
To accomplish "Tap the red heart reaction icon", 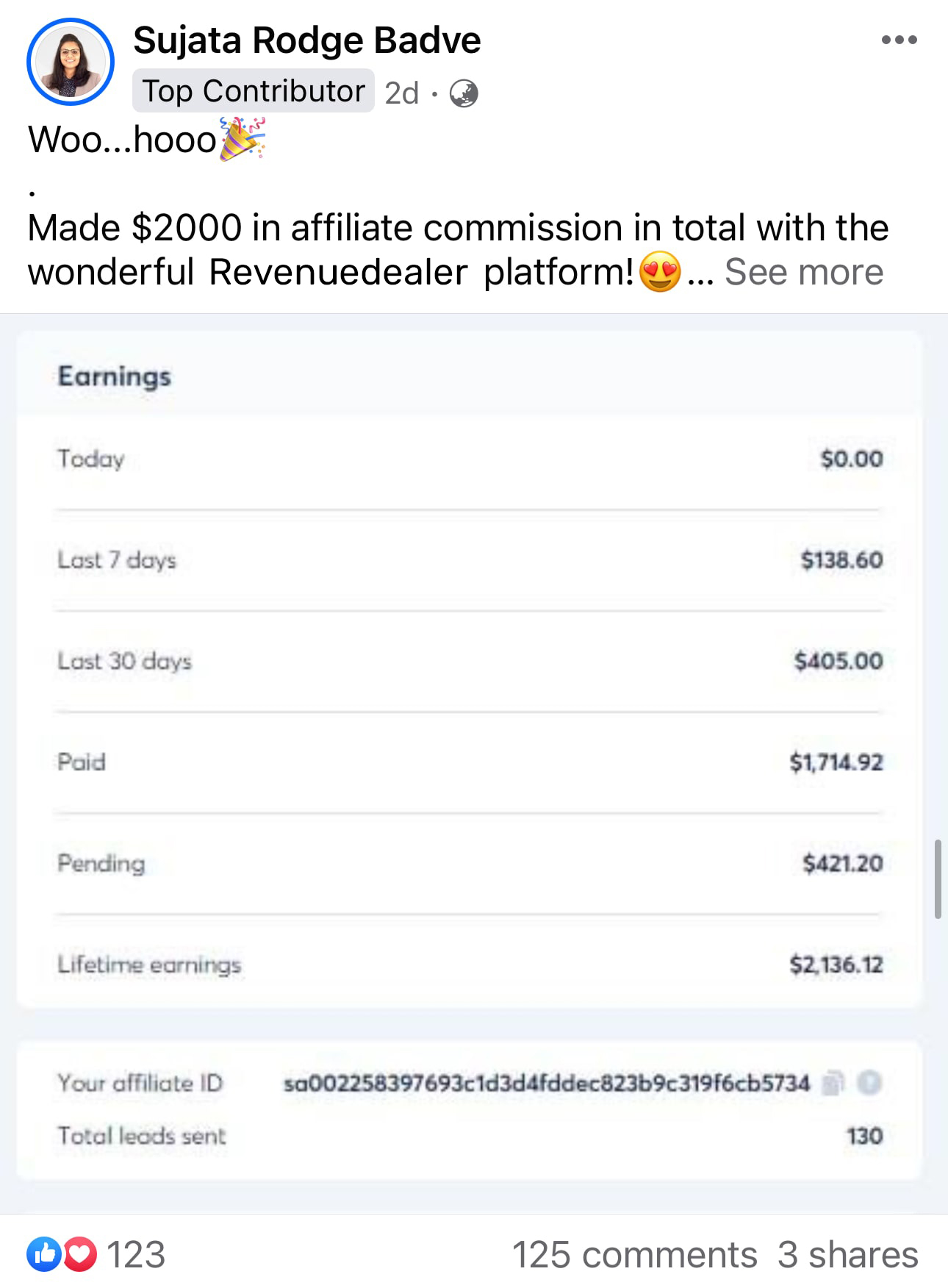I will coord(80,1254).
